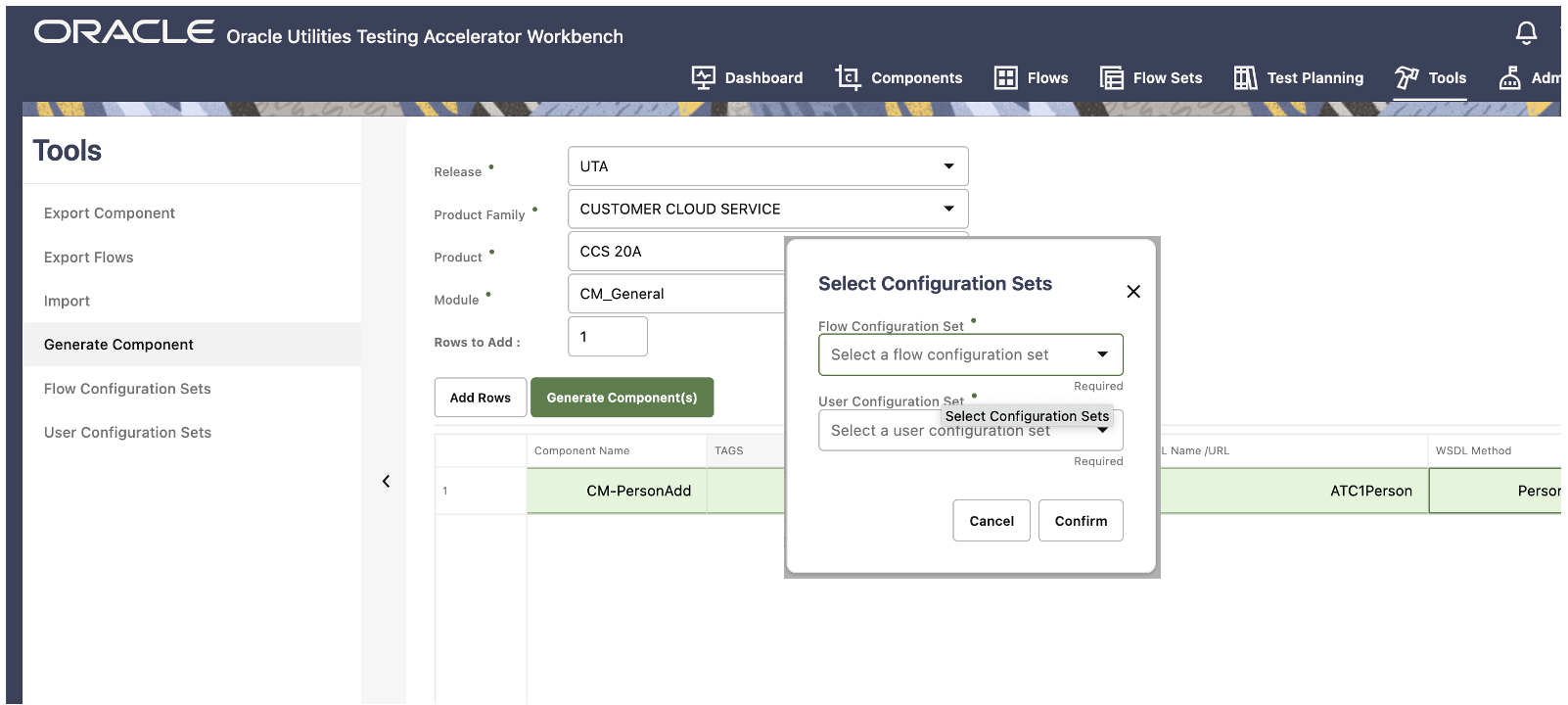The height and width of the screenshot is (705, 1568).
Task: Click the Component Name column header
Action: click(617, 450)
